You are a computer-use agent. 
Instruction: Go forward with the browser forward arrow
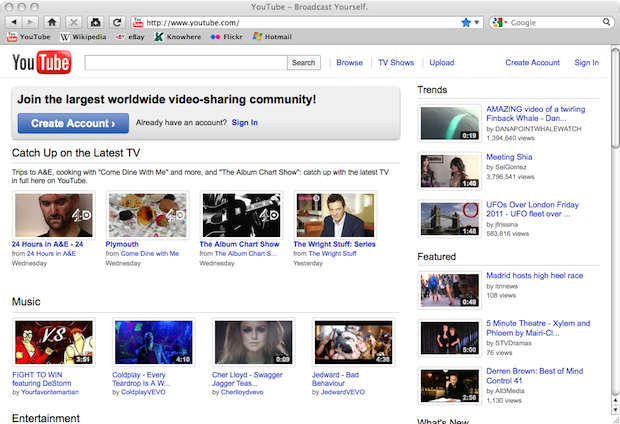[30, 22]
